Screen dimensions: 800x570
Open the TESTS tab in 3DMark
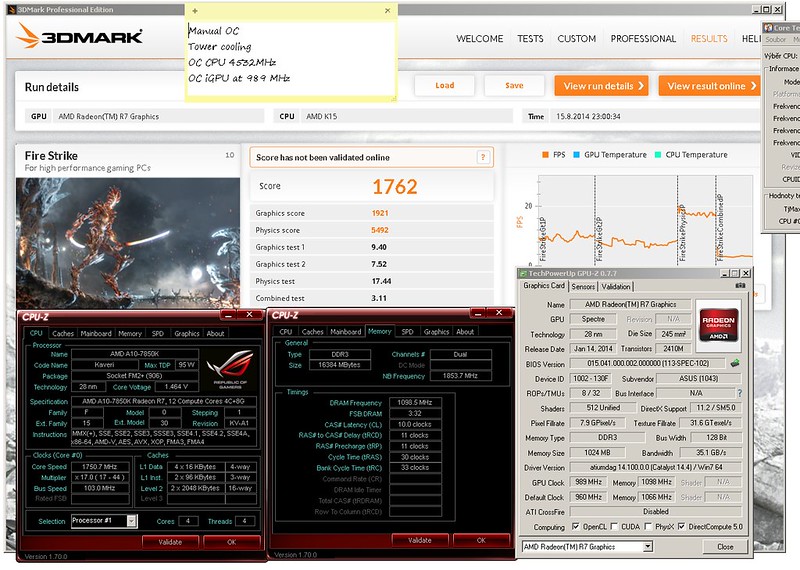[530, 39]
